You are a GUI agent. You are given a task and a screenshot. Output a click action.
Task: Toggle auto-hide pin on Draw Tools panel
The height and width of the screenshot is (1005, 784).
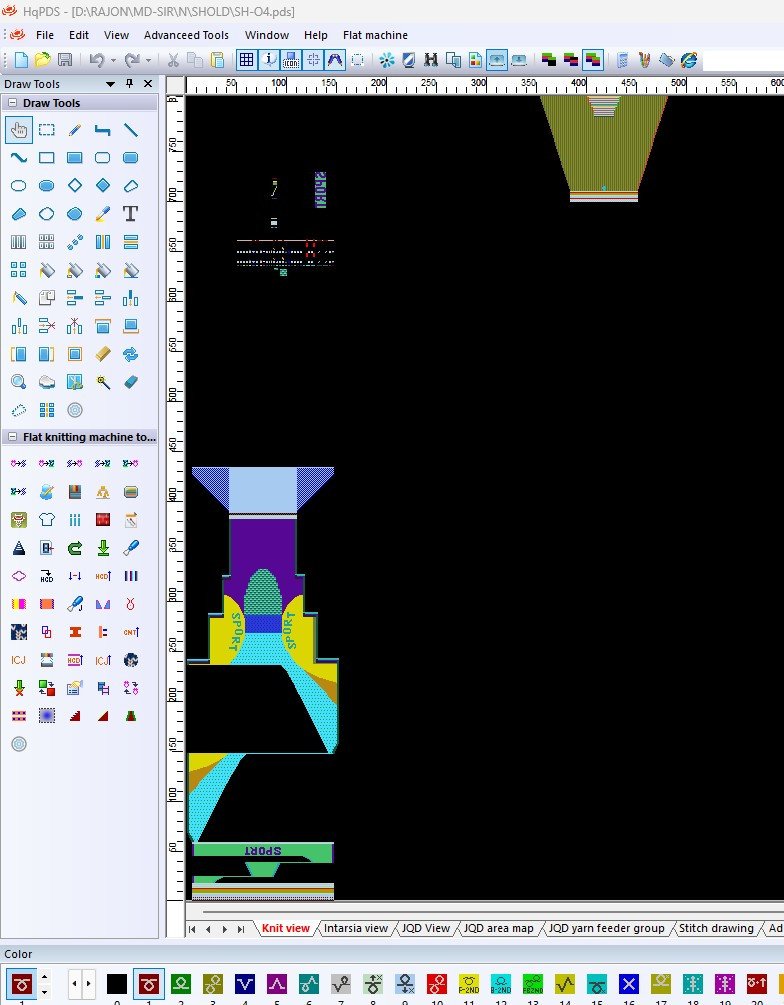129,84
